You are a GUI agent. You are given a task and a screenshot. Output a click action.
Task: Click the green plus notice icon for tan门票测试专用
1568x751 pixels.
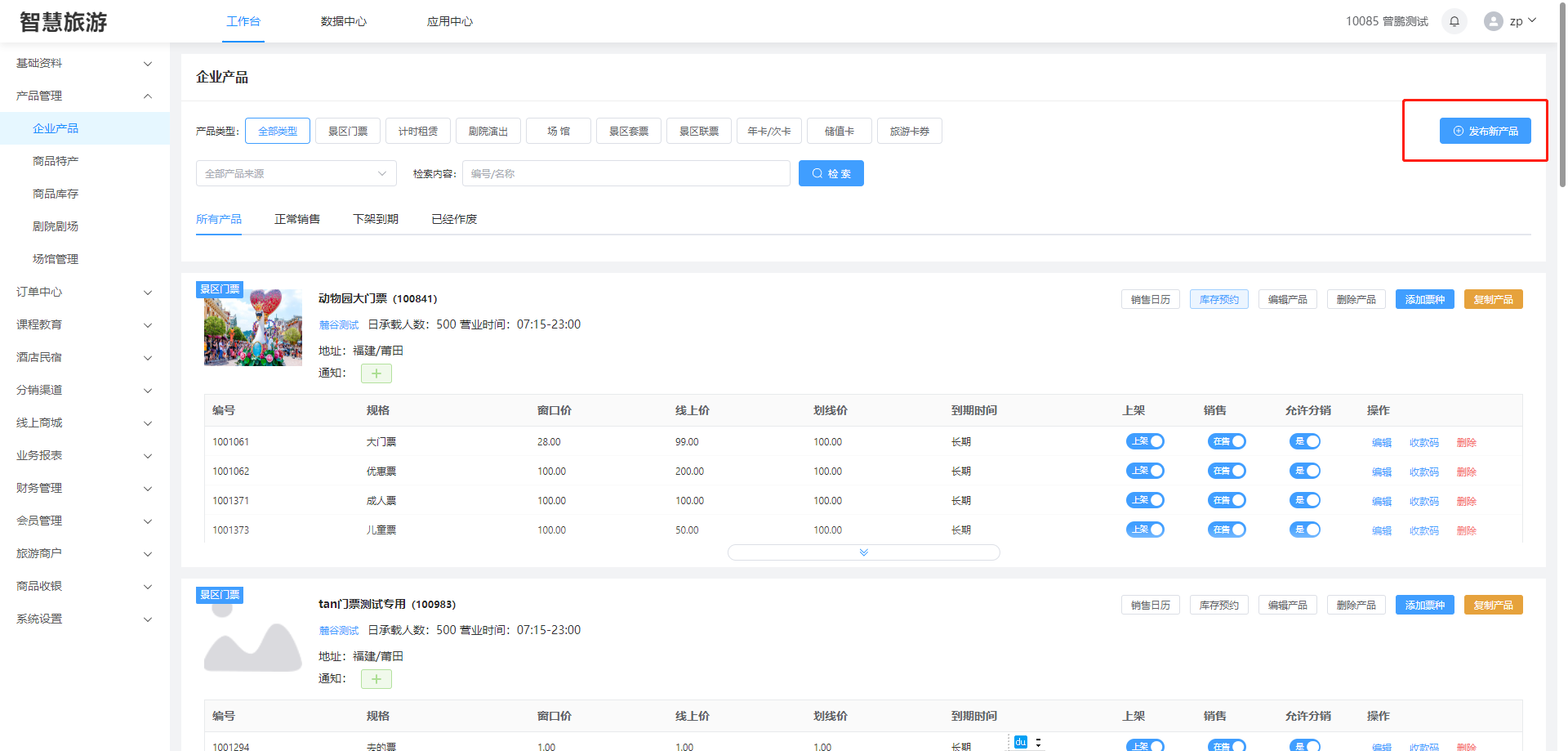click(376, 679)
